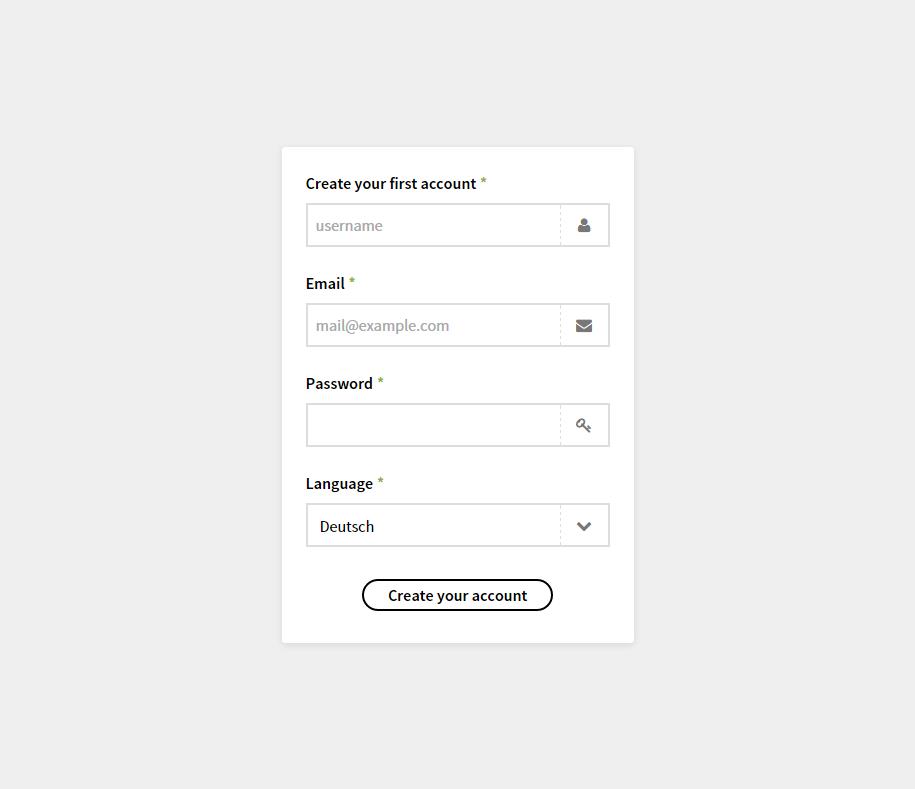Focus the username input field

pos(433,226)
